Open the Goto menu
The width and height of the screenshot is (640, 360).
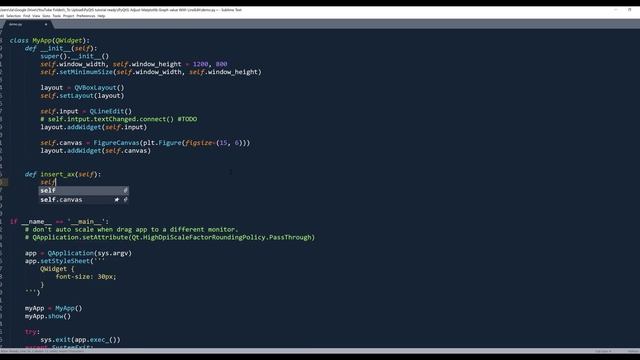pos(46,16)
